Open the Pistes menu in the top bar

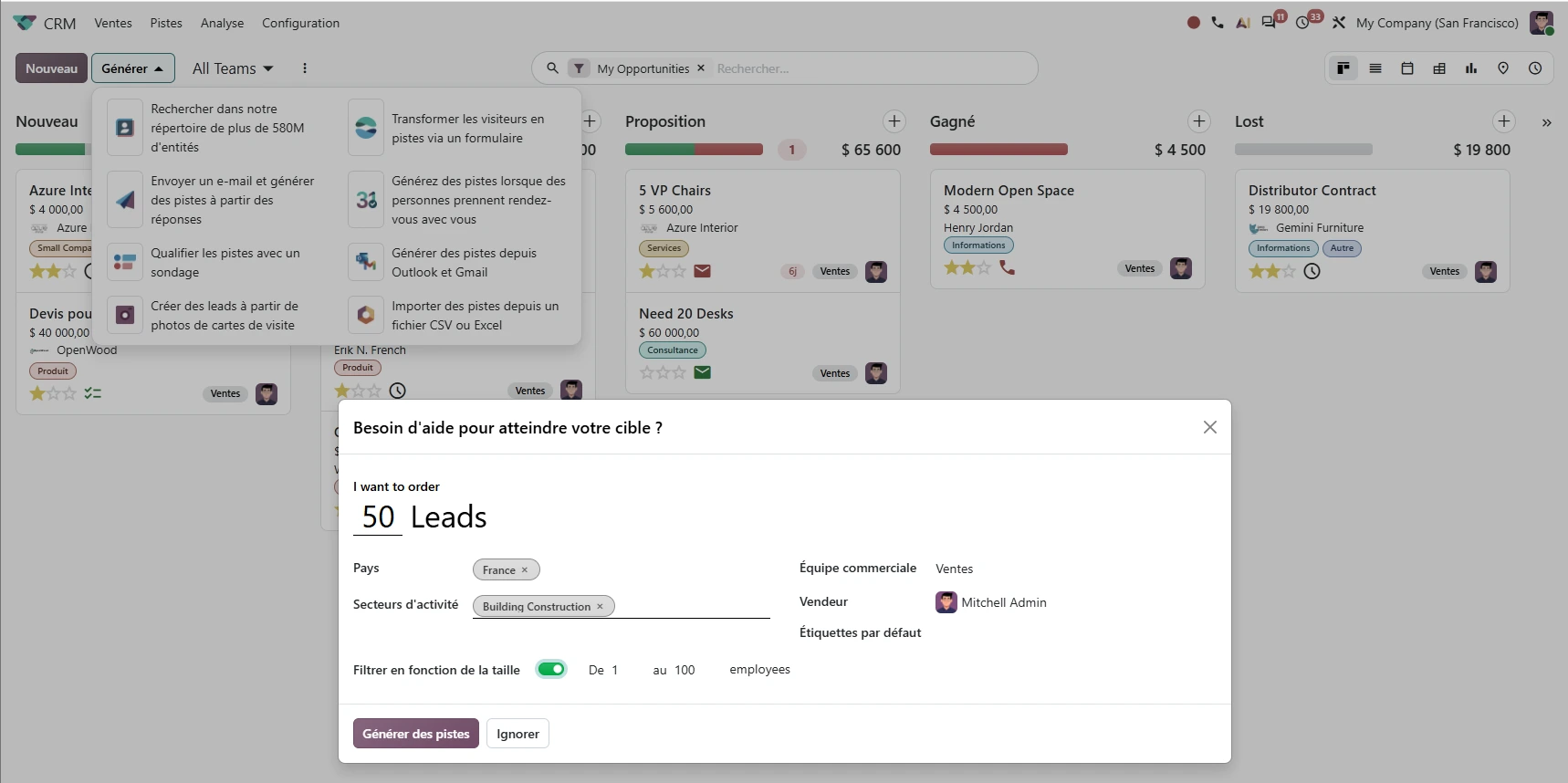coord(166,23)
